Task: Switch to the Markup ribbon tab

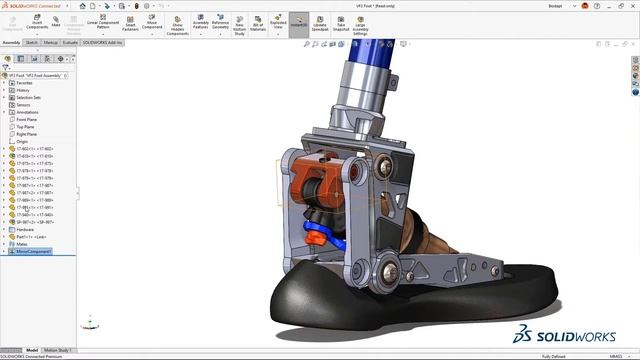Action: point(51,42)
